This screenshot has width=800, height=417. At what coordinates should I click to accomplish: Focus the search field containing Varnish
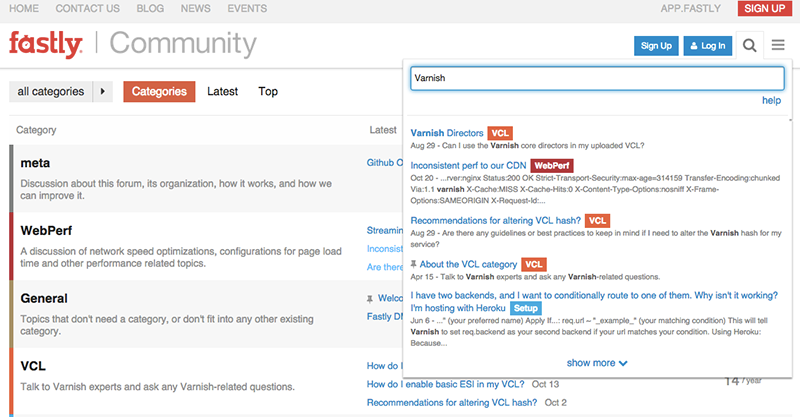pos(597,78)
